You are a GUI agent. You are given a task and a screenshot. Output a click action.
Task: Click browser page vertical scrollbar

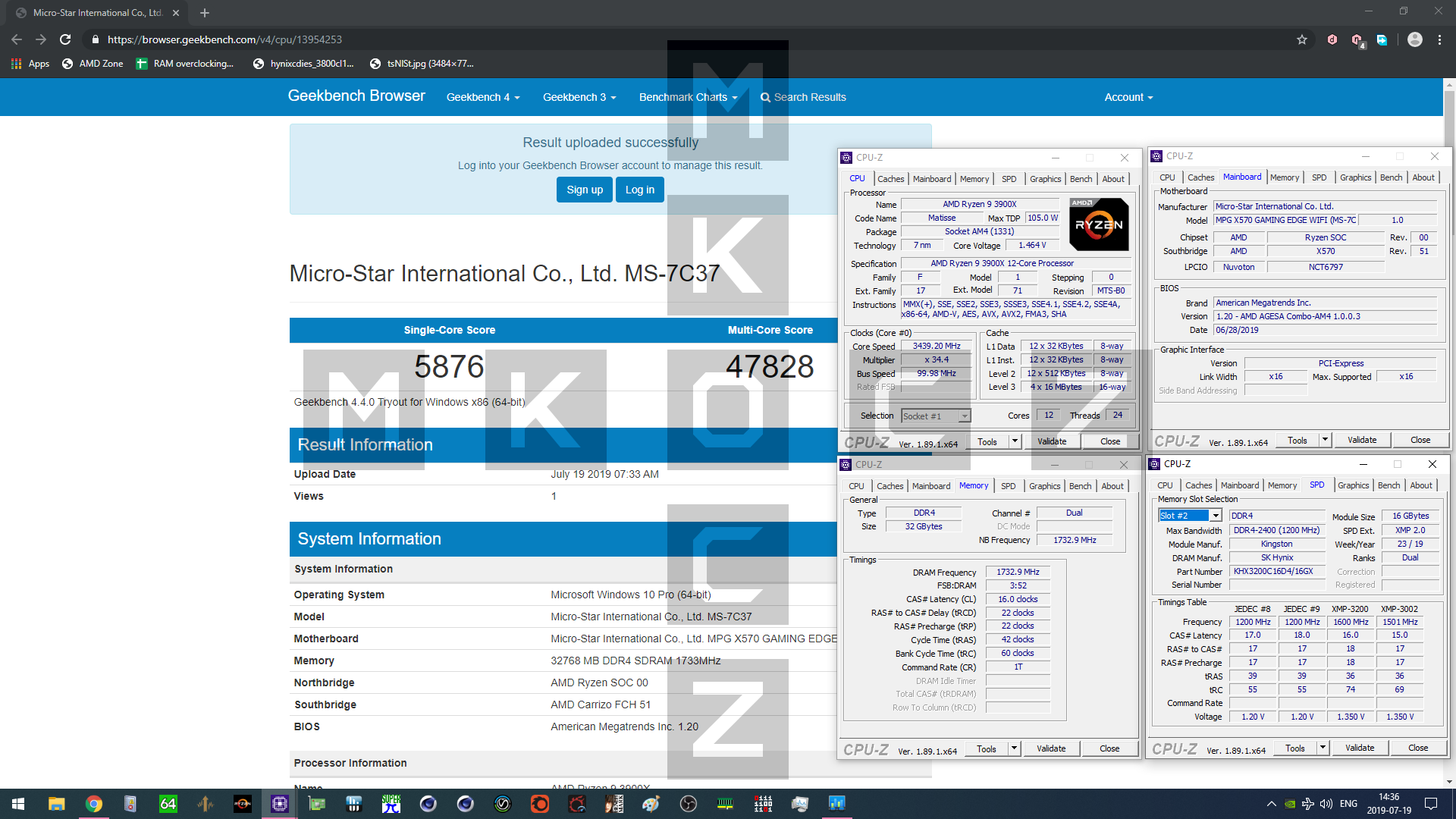(x=1449, y=432)
